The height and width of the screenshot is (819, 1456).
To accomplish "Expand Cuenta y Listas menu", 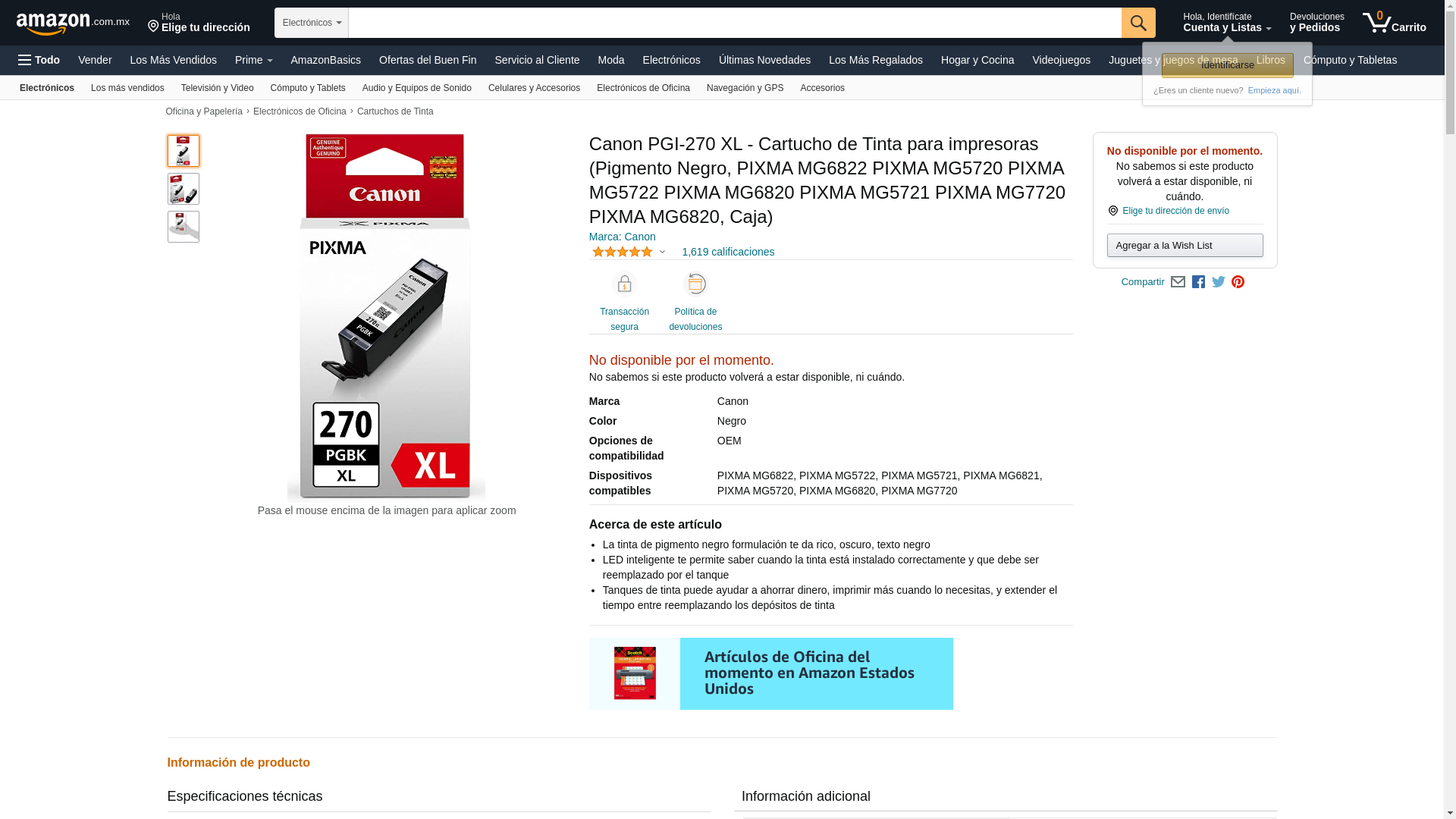I will 1227,23.
